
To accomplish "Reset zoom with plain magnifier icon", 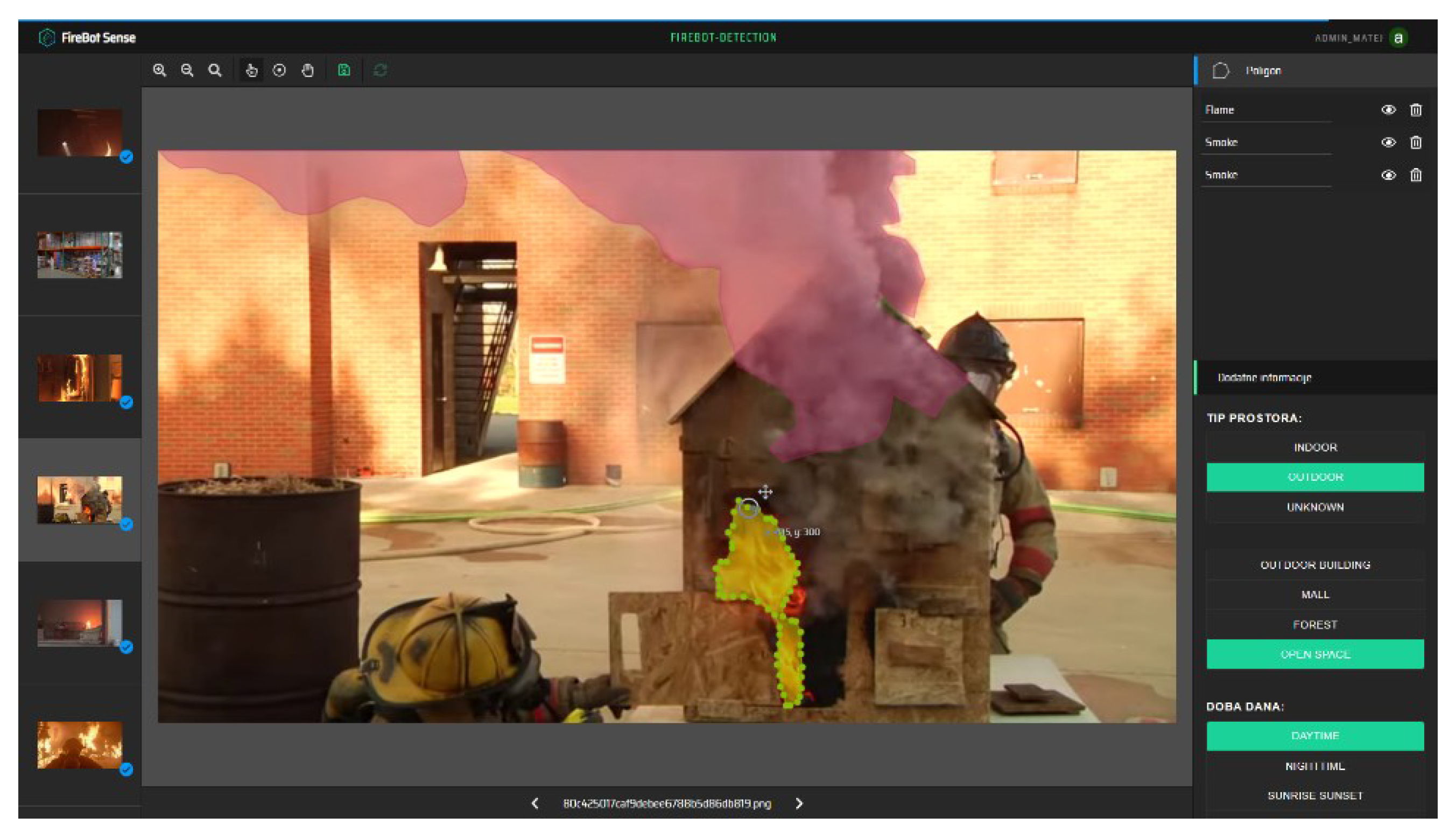I will 214,70.
